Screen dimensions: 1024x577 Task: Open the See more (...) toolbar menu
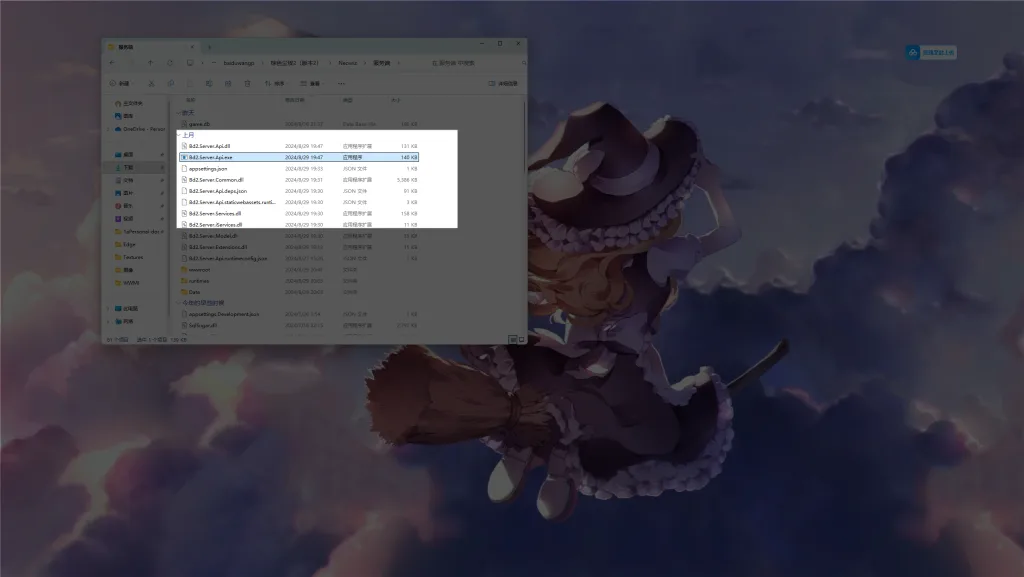coord(339,83)
